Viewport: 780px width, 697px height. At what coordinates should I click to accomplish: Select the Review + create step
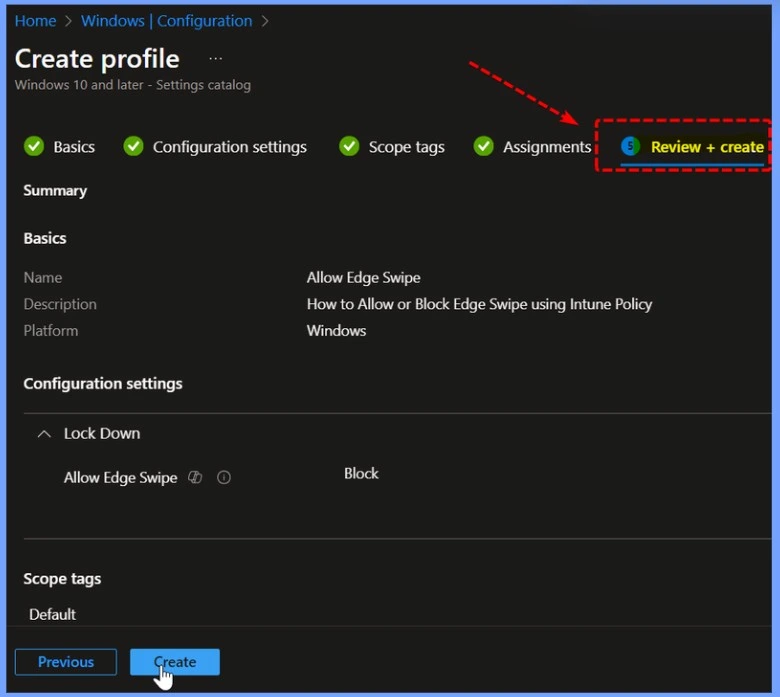(707, 147)
